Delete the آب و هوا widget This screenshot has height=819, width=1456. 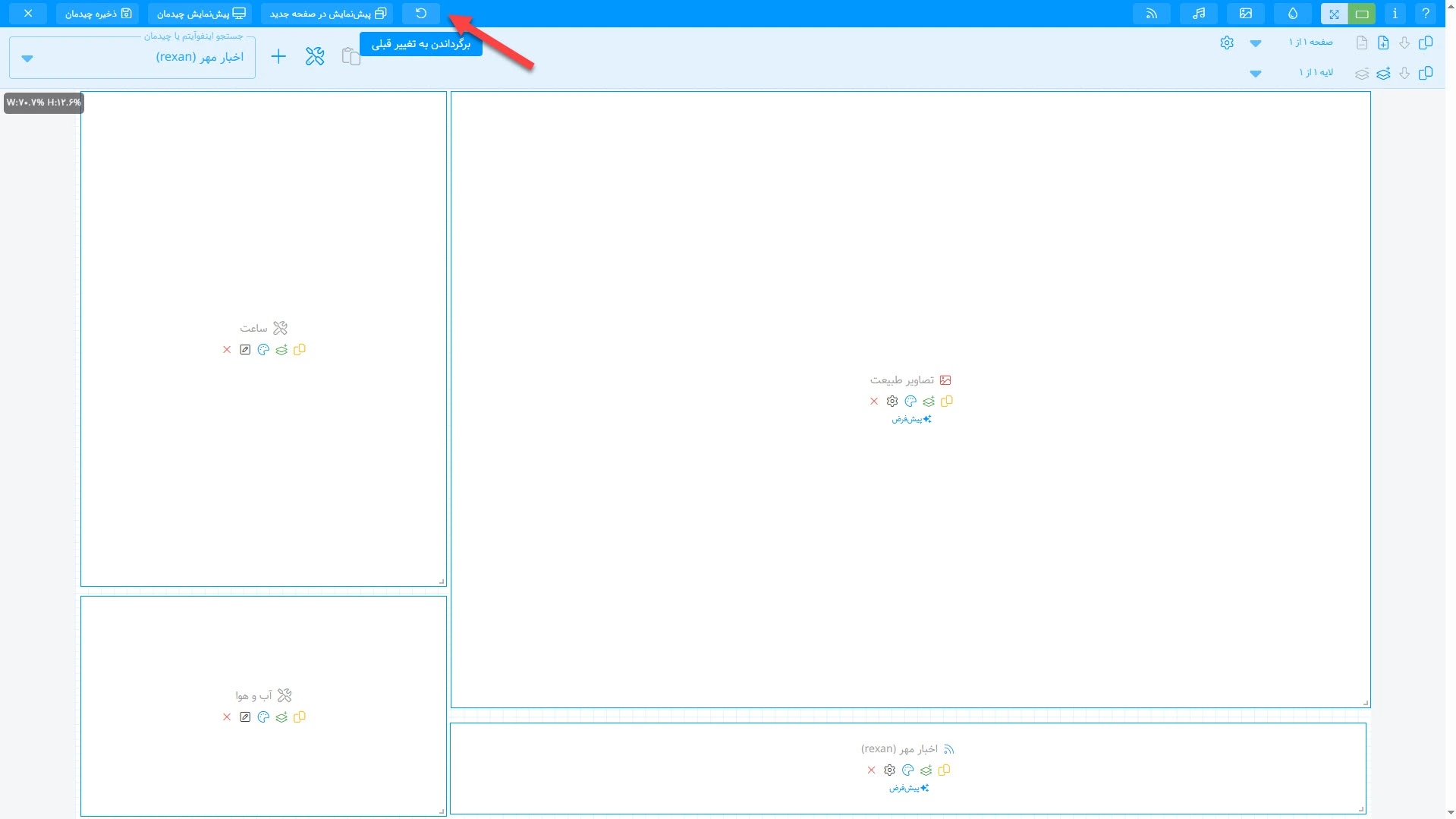click(227, 717)
